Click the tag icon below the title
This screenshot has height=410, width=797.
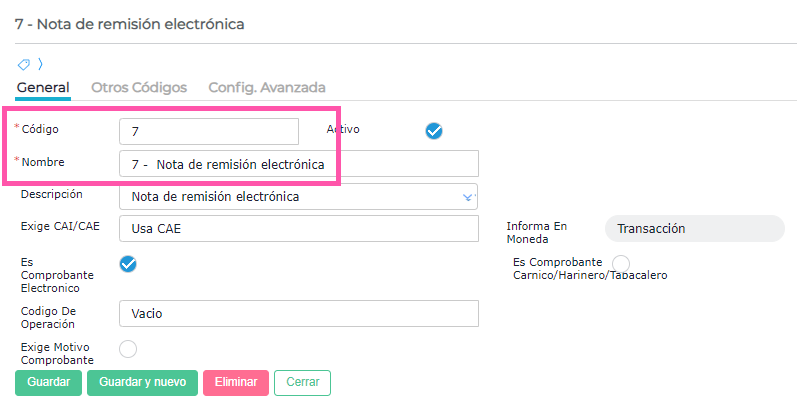pyautogui.click(x=24, y=64)
